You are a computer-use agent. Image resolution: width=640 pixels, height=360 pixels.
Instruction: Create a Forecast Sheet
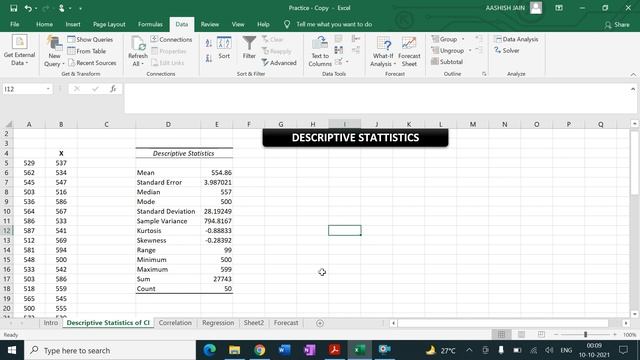pyautogui.click(x=409, y=51)
